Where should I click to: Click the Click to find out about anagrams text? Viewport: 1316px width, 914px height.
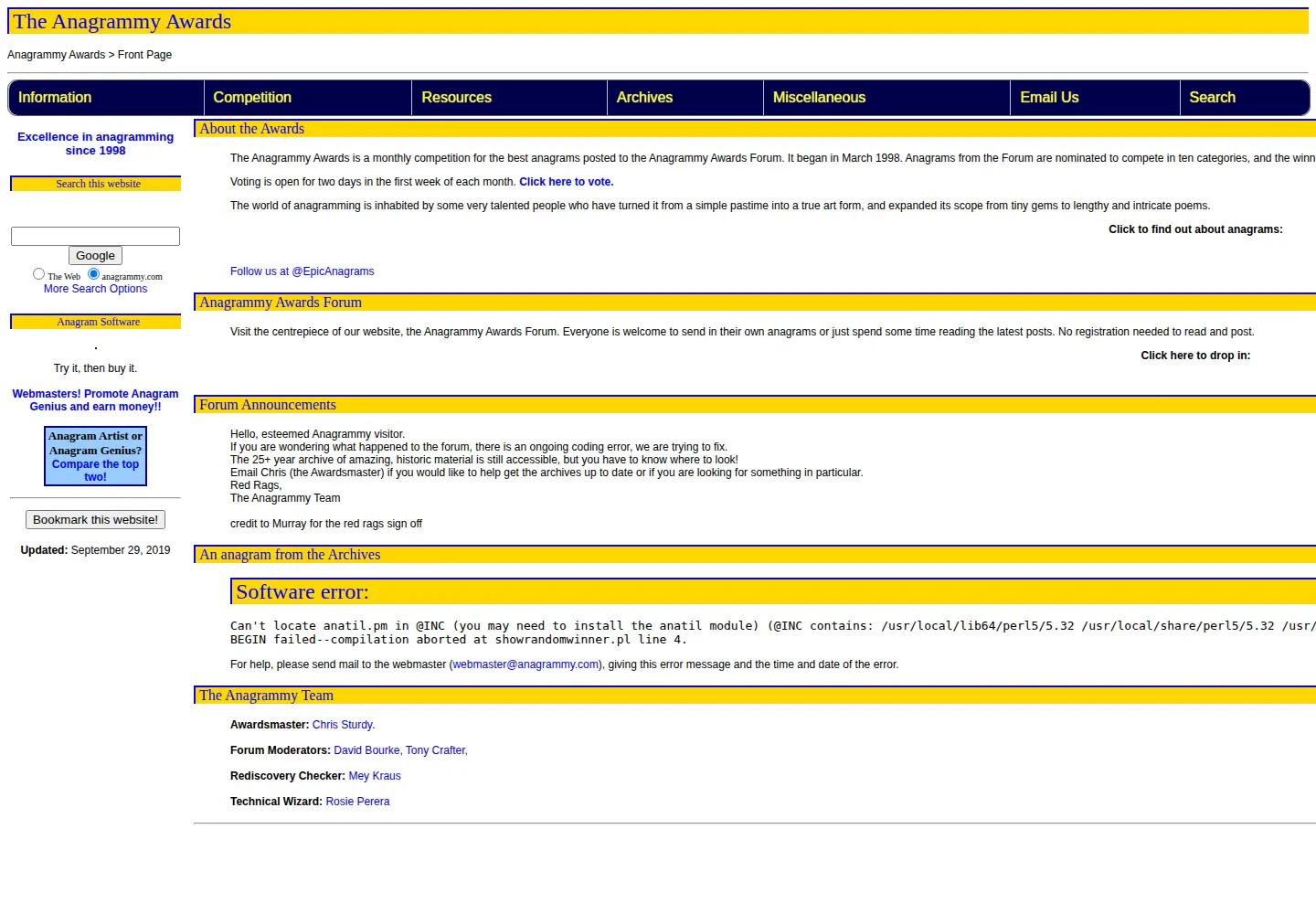pos(1195,229)
